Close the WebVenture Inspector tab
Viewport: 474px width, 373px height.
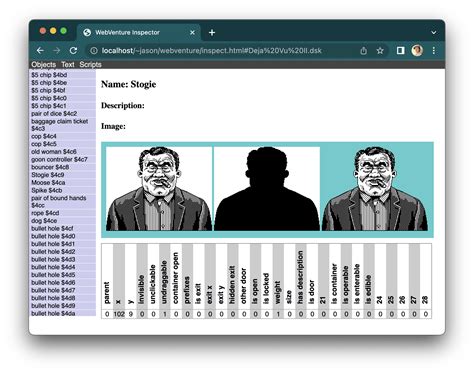(192, 33)
